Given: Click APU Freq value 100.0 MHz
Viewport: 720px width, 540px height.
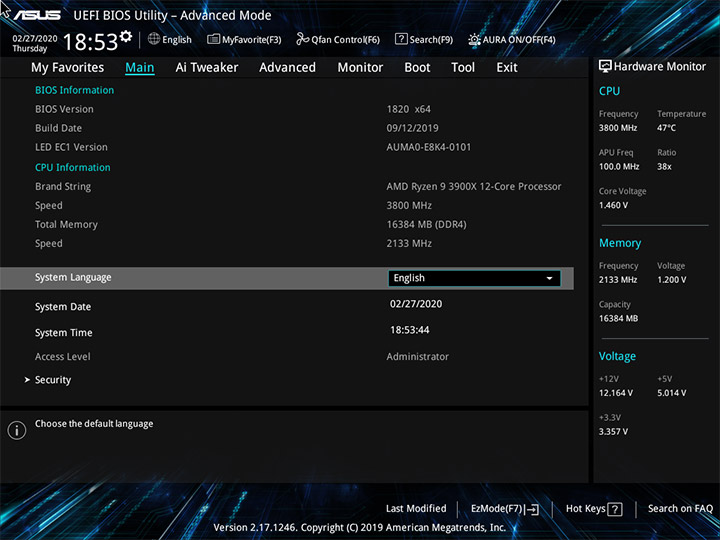Looking at the screenshot, I should (619, 167).
